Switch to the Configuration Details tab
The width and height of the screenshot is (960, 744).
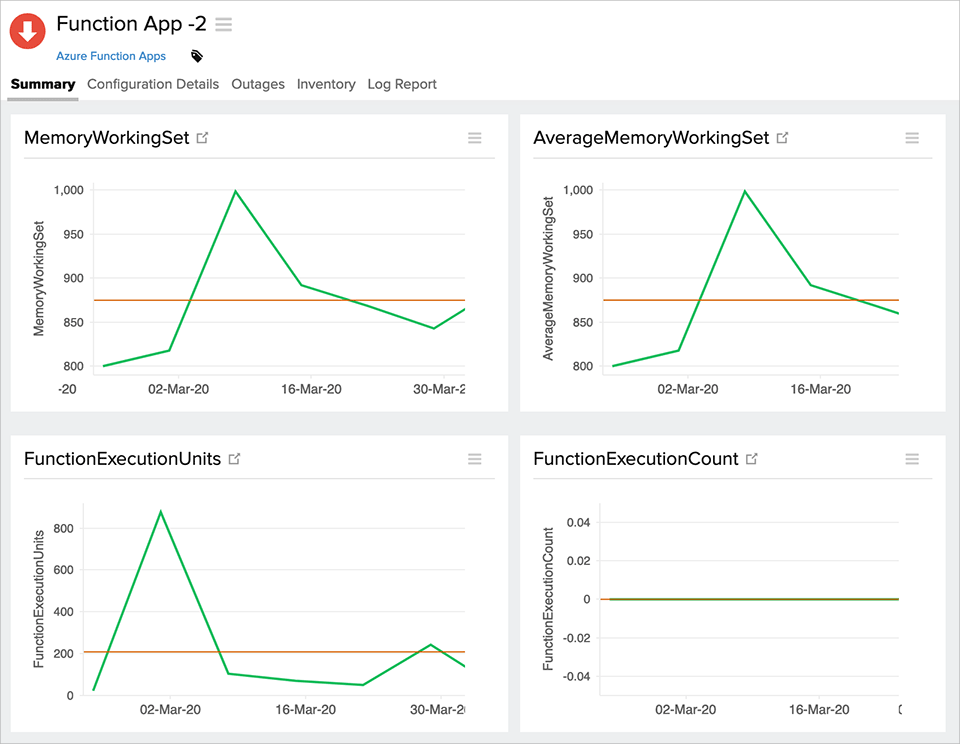[x=152, y=84]
